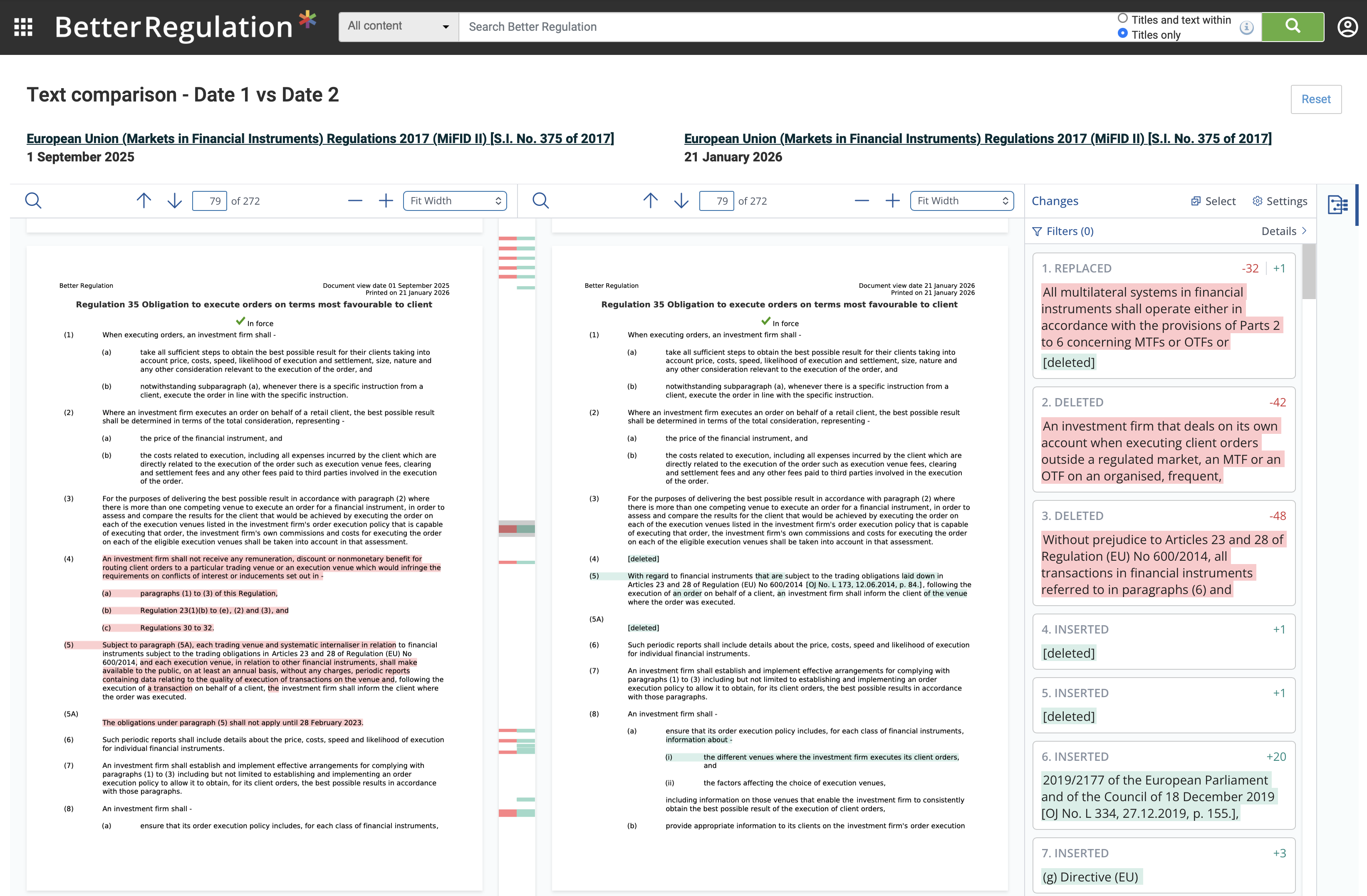
Task: Select the 'Titles only' radio option
Action: 1123,33
